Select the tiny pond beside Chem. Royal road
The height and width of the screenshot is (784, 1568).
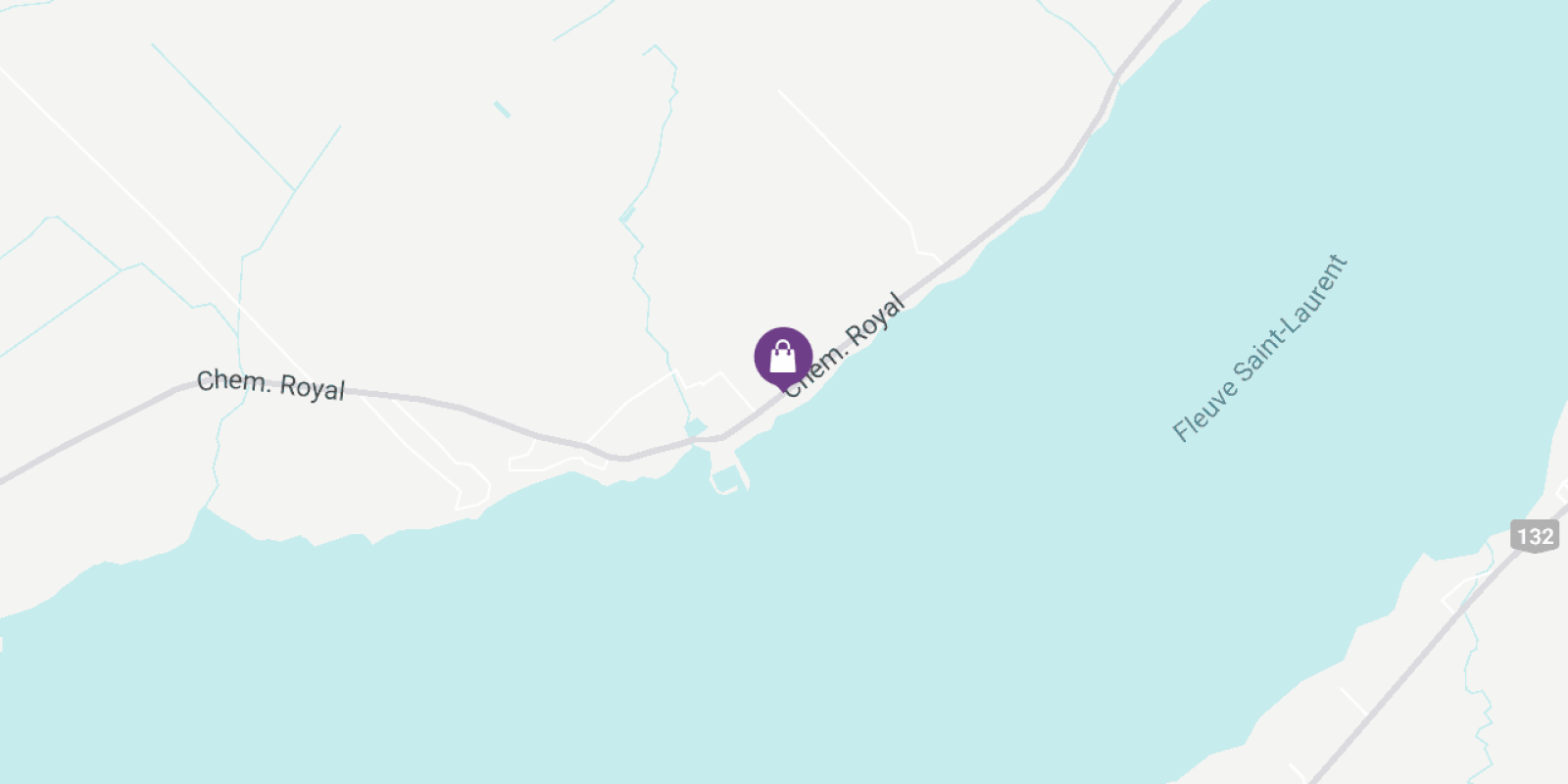696,428
